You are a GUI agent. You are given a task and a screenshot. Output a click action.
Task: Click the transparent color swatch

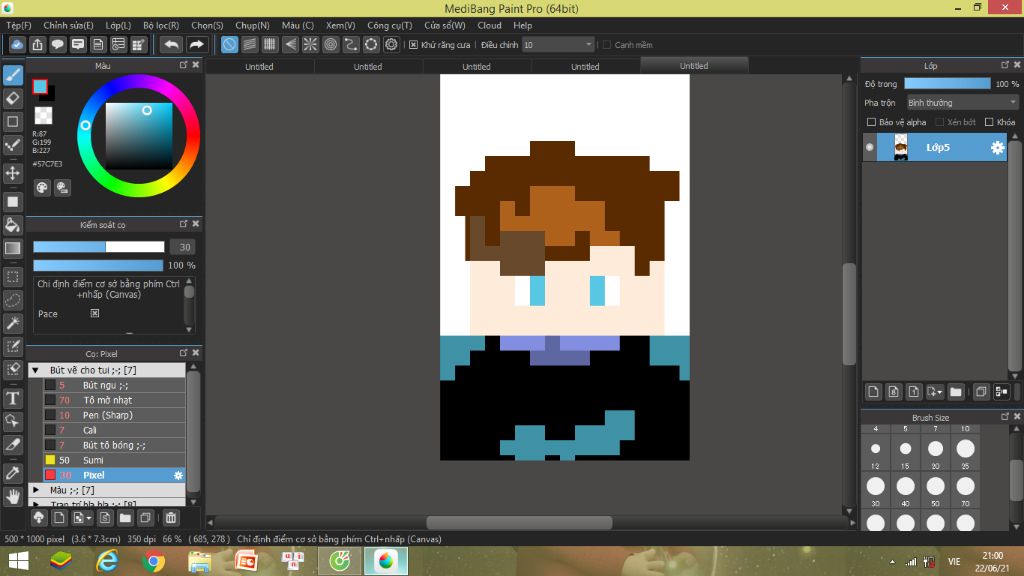click(43, 116)
